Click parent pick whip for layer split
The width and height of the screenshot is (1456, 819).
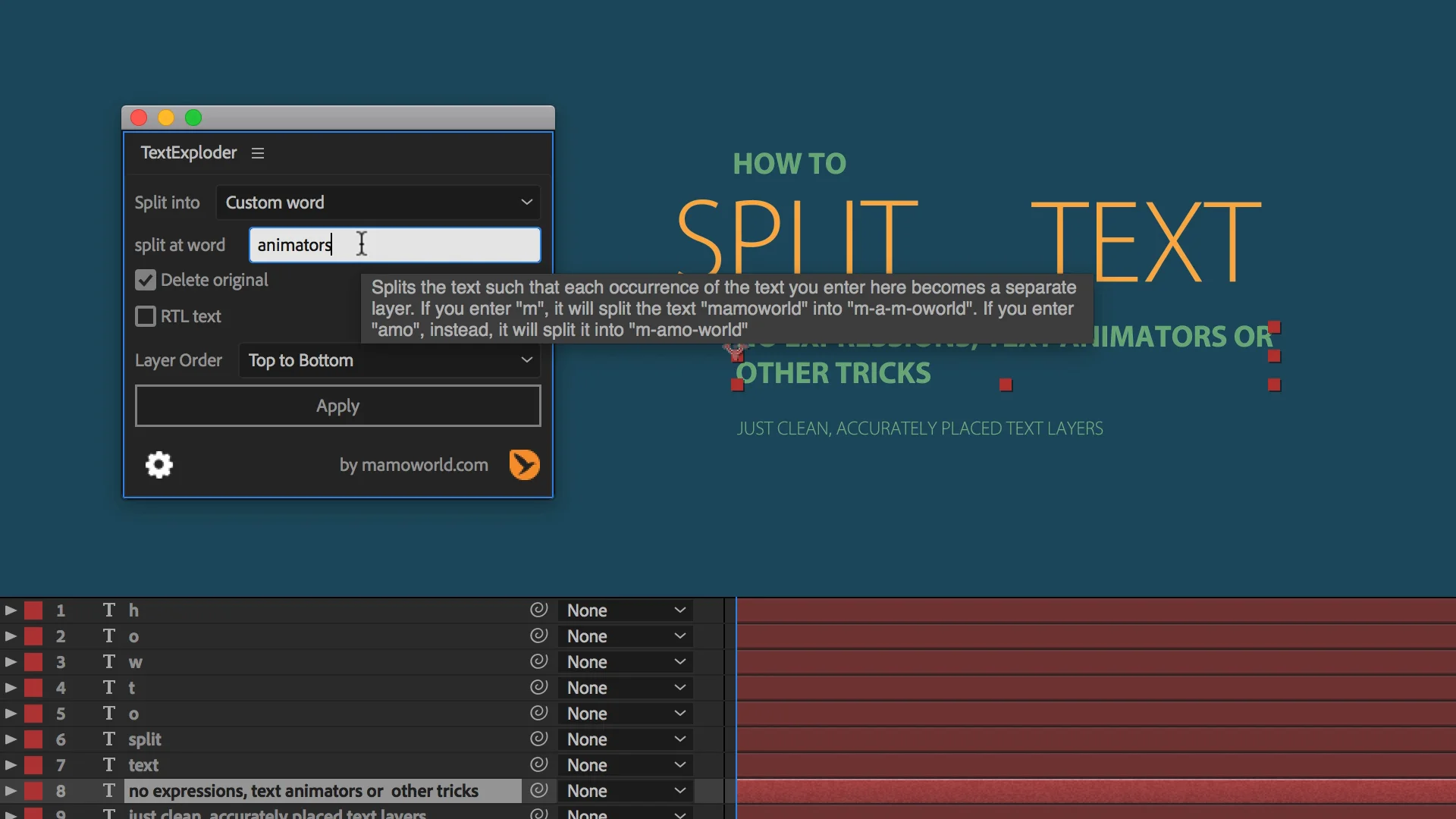(x=538, y=739)
